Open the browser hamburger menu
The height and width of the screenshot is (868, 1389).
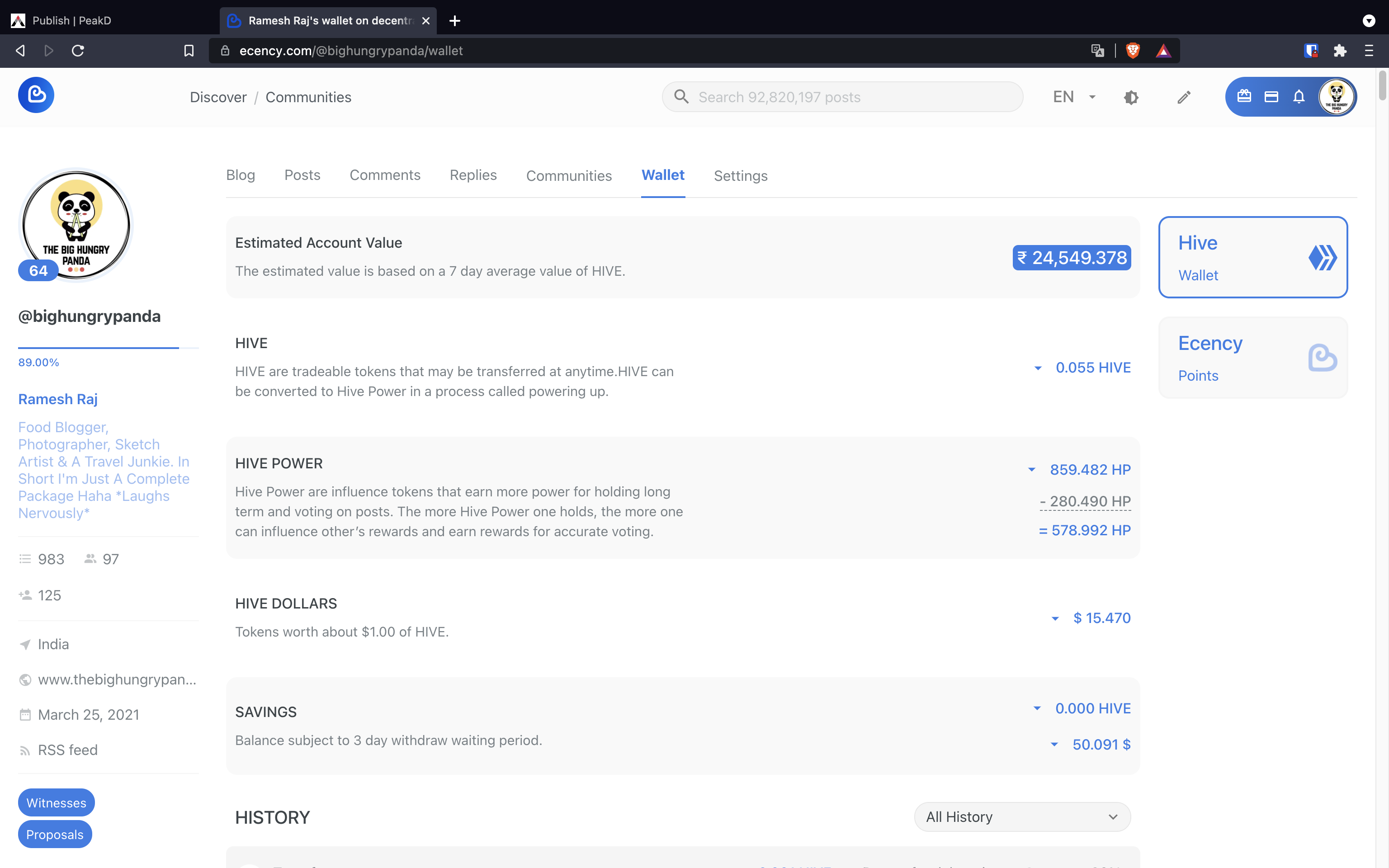click(x=1369, y=51)
